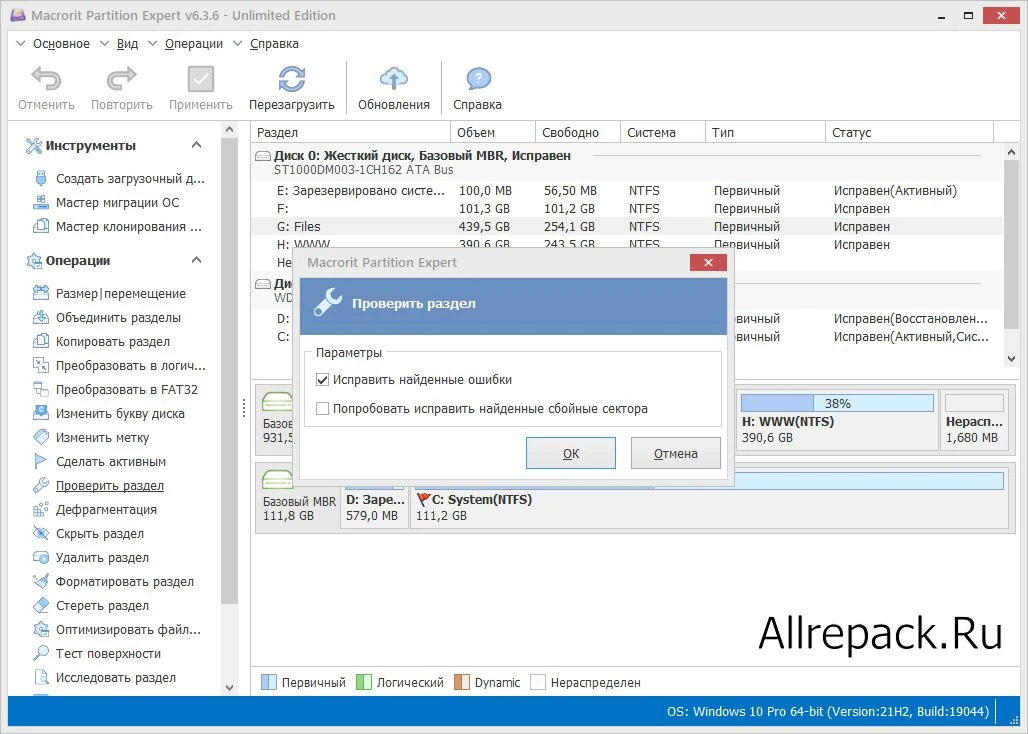Image resolution: width=1028 pixels, height=734 pixels.
Task: Click the Проверить раздел sidebar link
Action: [x=109, y=486]
